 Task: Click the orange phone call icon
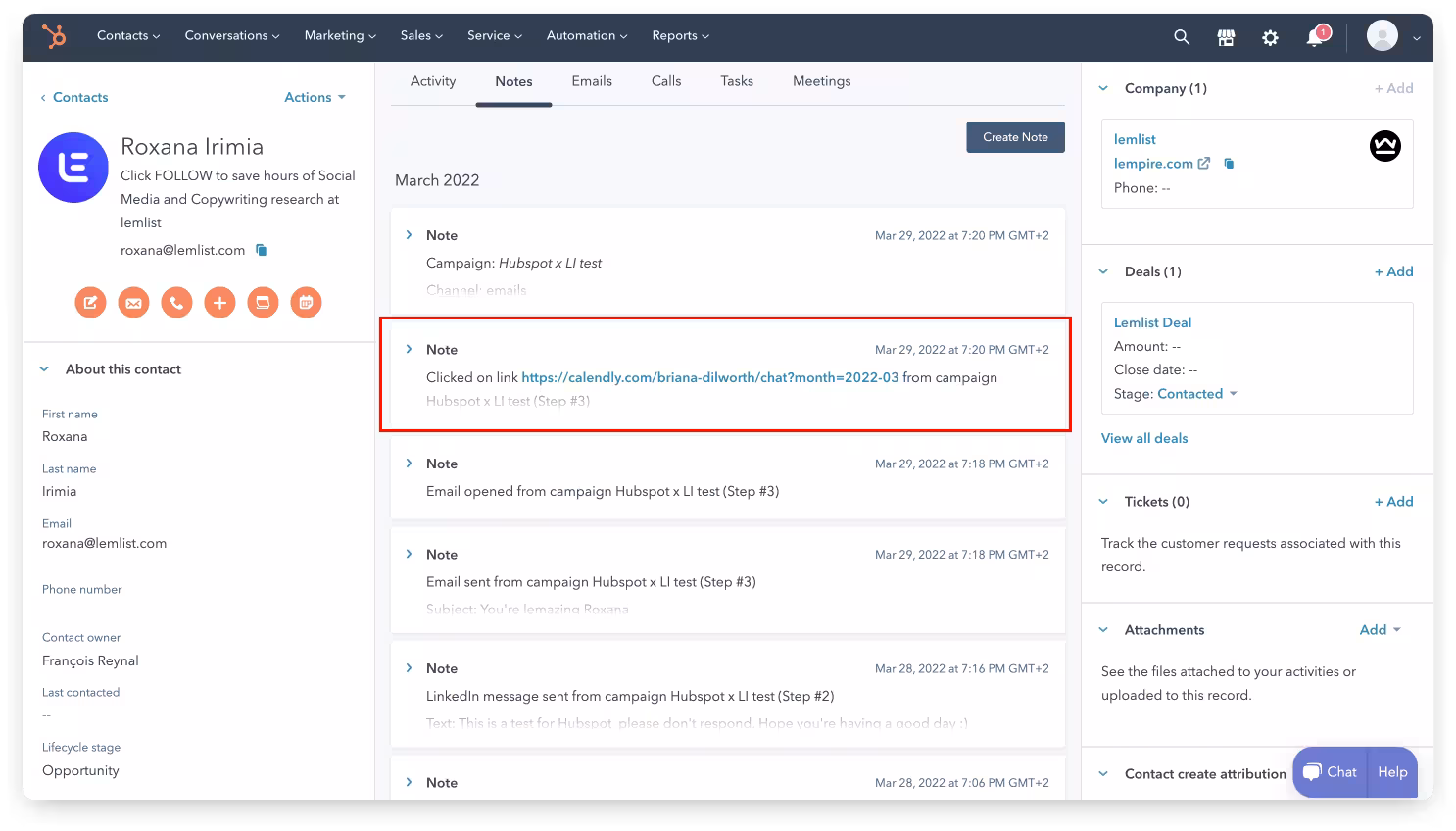point(176,303)
